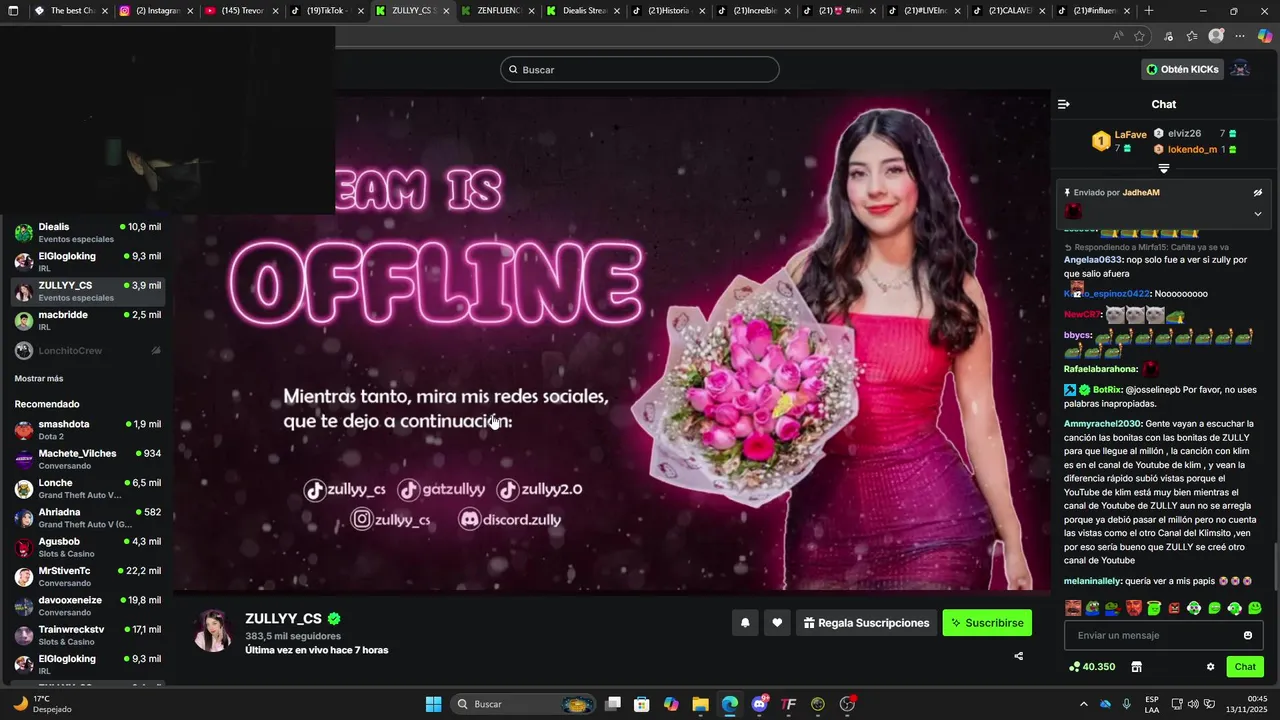Screen dimensions: 1280x720
Task: Click lokendo_m in gift leaderboard
Action: [1192, 149]
